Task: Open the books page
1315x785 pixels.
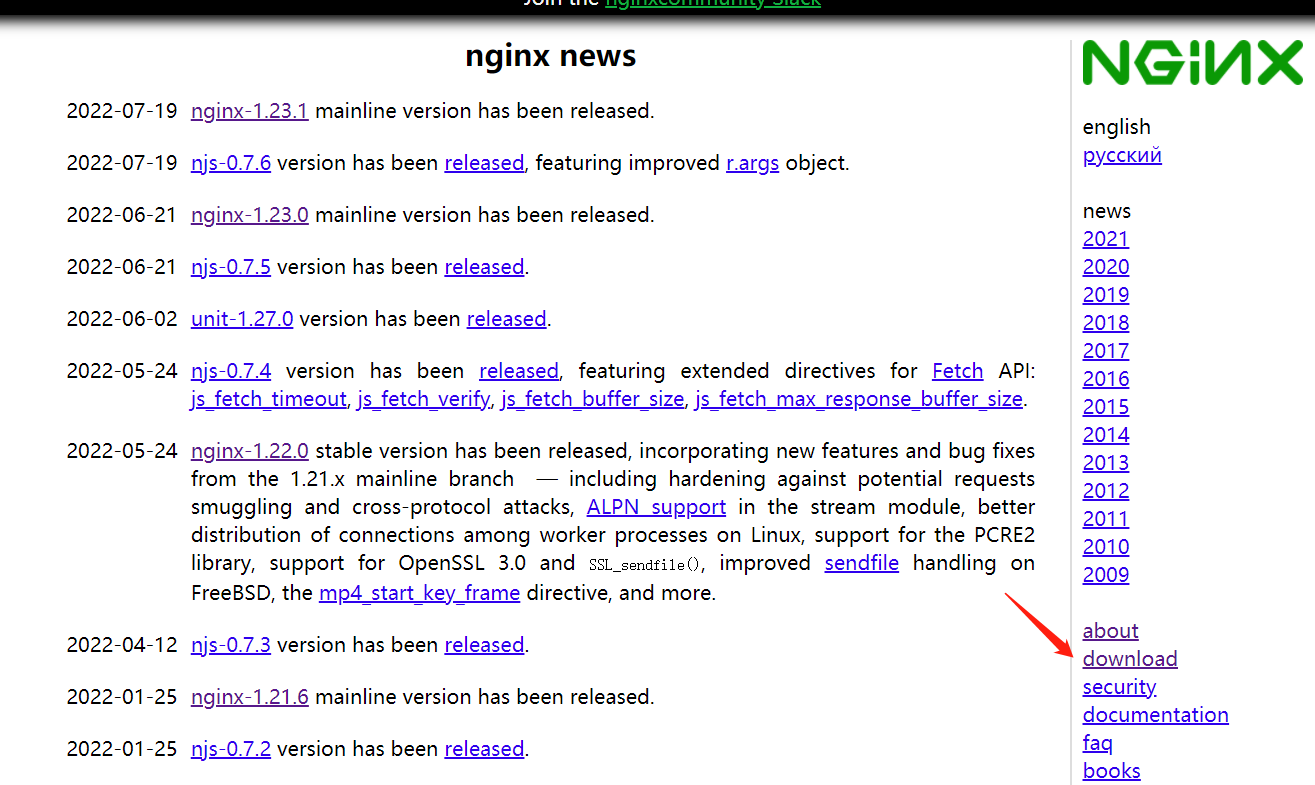Action: tap(1111, 771)
